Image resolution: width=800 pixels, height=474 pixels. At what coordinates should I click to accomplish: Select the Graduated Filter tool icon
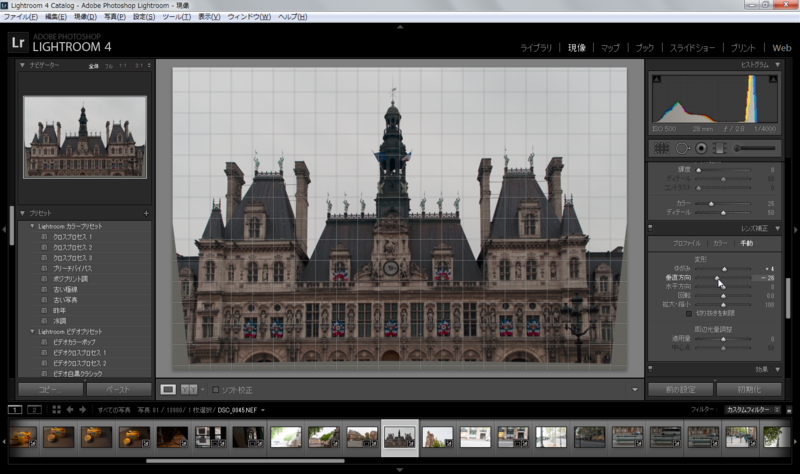[719, 148]
